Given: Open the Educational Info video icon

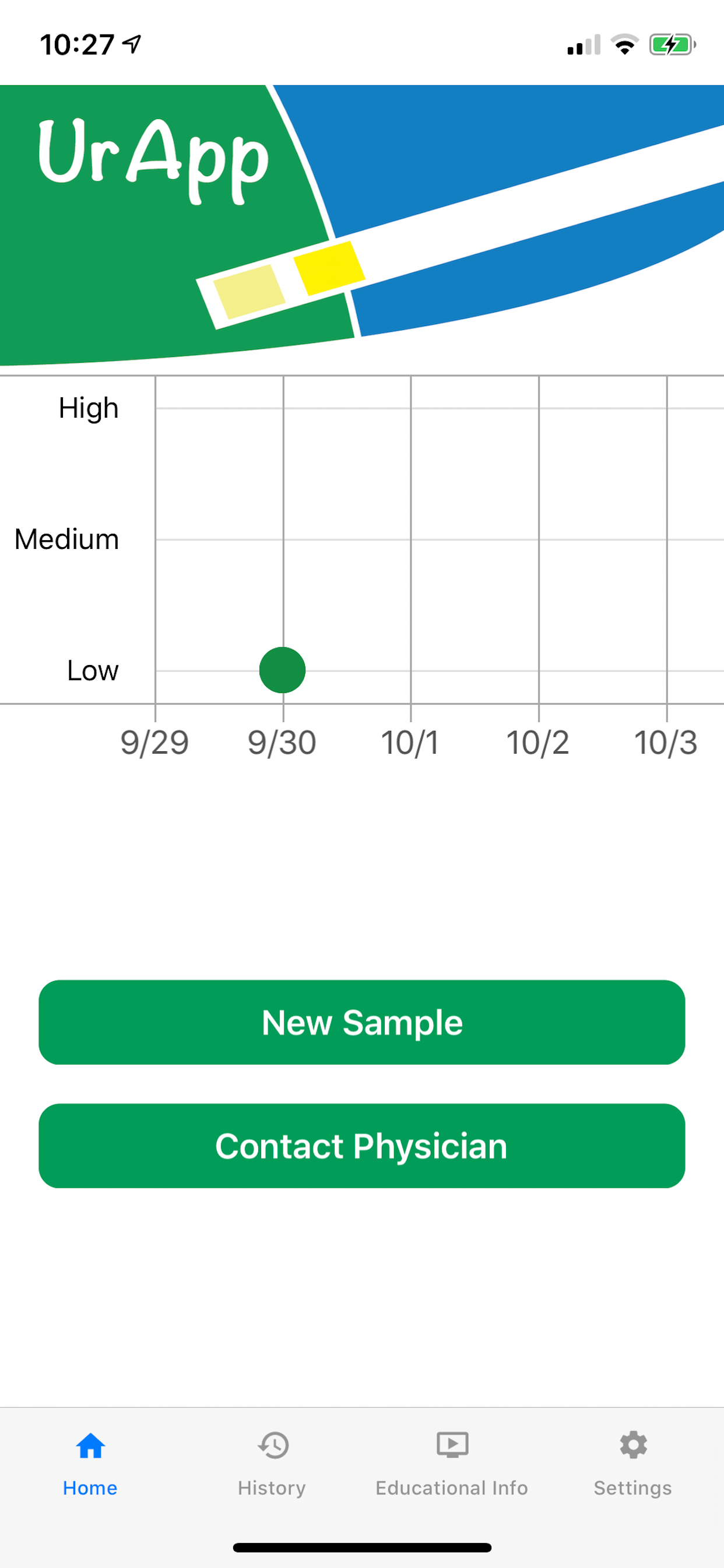Looking at the screenshot, I should (x=452, y=1444).
